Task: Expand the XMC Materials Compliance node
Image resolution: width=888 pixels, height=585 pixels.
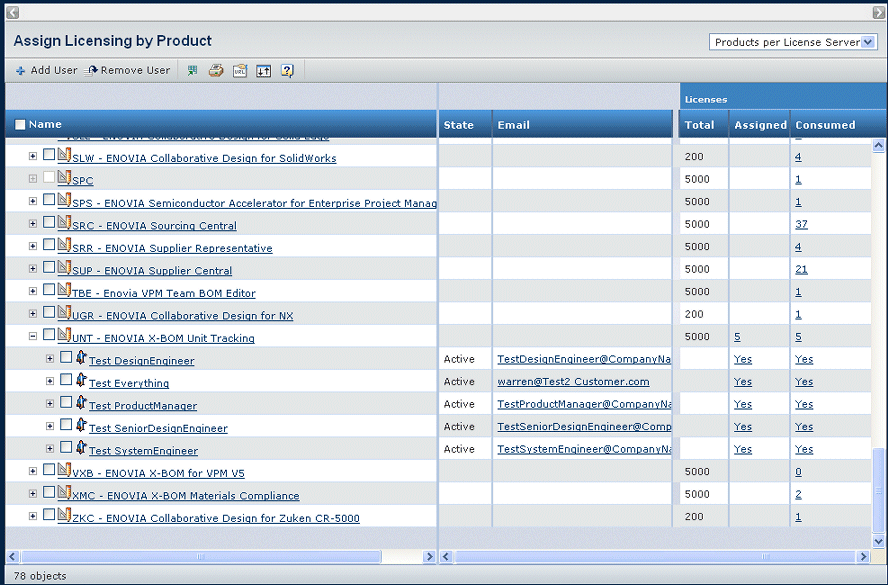Action: [x=33, y=493]
